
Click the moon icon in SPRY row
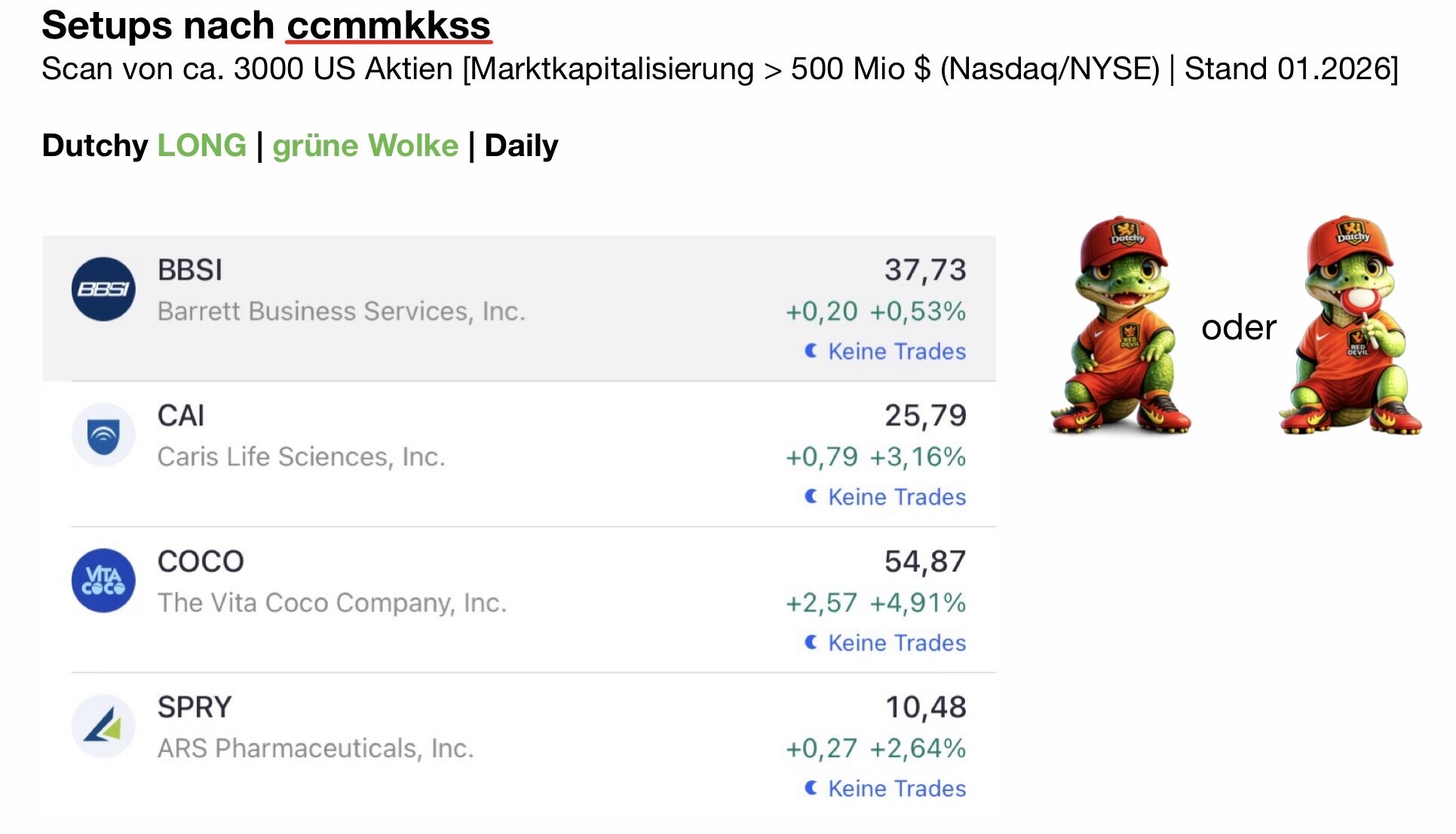pyautogui.click(x=811, y=788)
